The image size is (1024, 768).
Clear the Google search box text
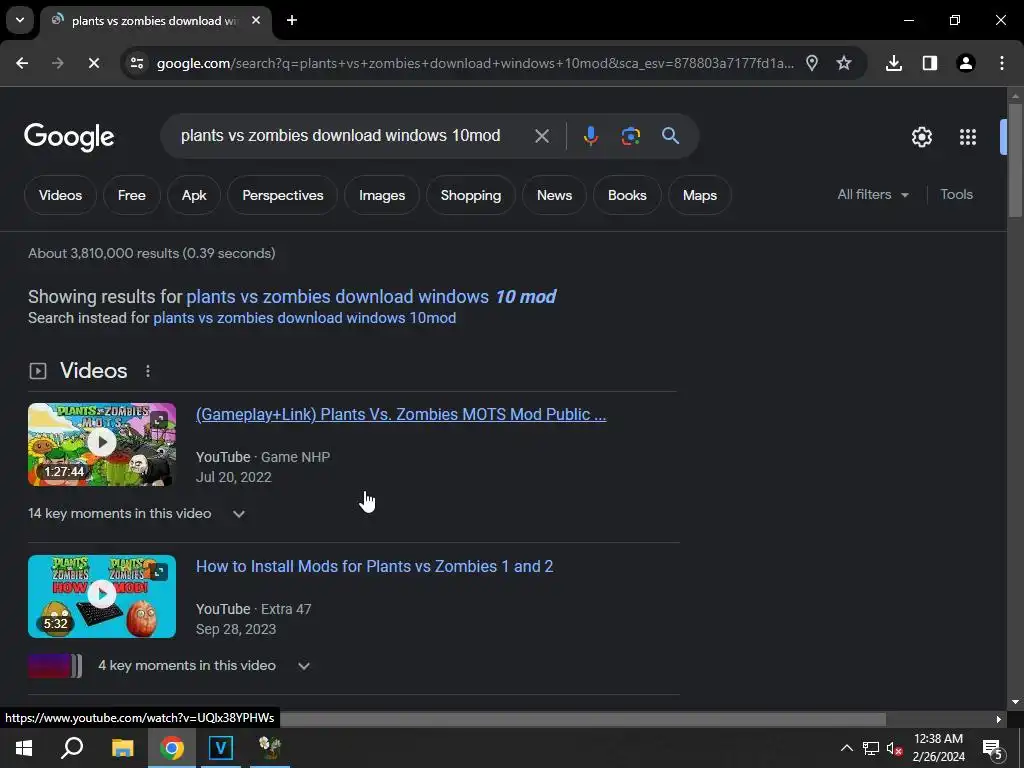(541, 136)
